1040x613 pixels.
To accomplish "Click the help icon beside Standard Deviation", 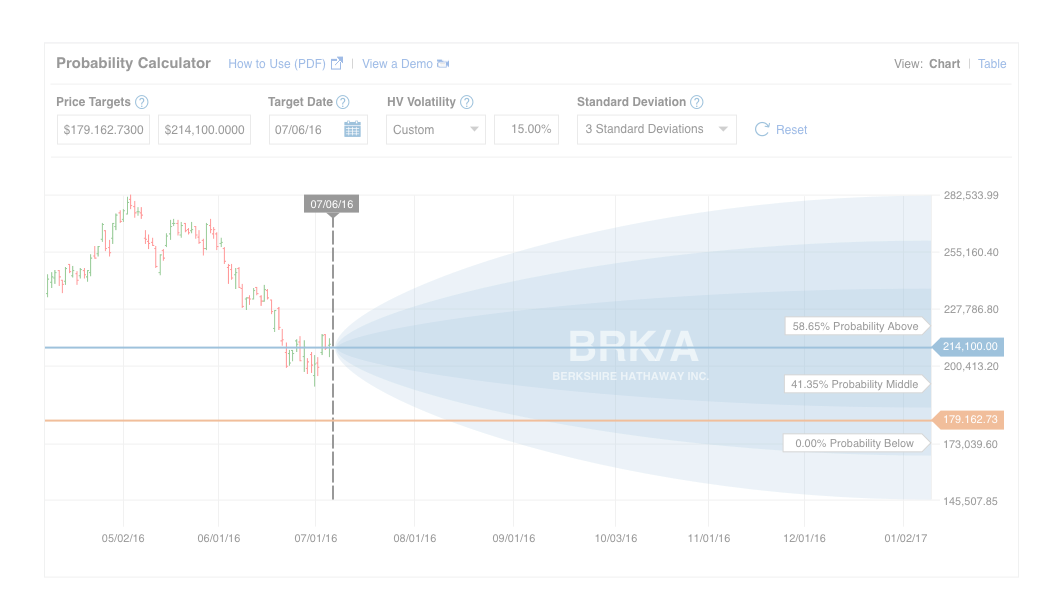I will (x=697, y=102).
